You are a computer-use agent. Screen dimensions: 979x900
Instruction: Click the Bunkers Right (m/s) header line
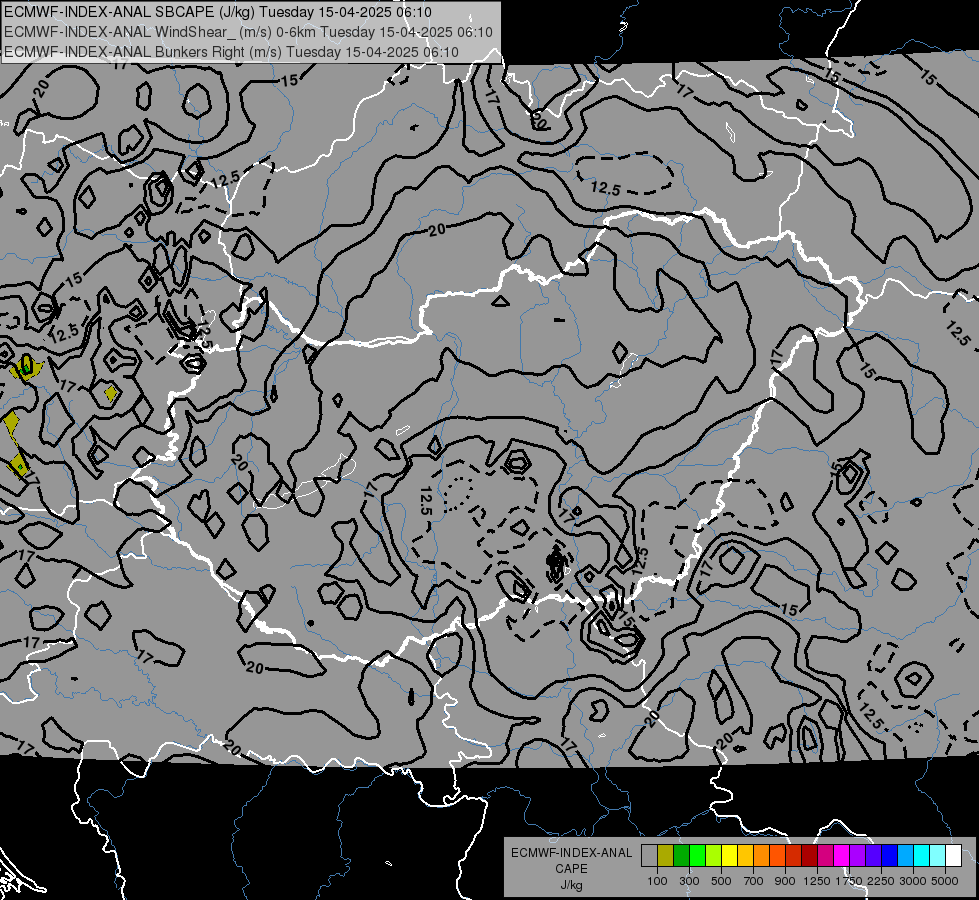pos(231,52)
